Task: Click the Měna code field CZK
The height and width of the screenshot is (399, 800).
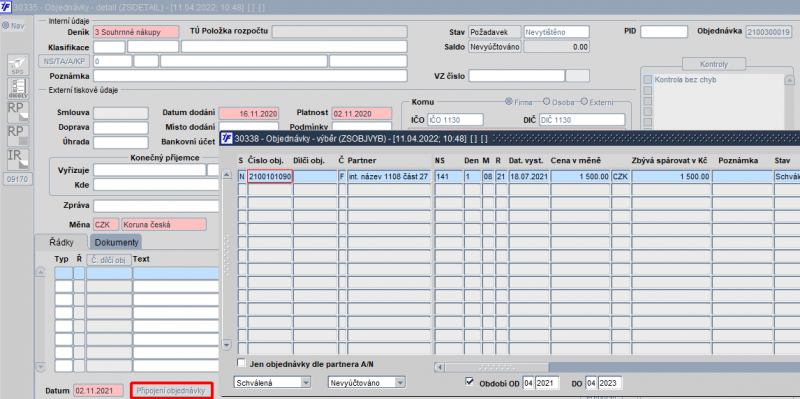Action: 106,225
